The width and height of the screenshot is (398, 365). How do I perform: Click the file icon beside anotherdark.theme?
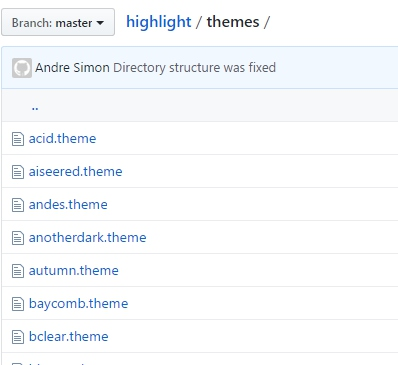(x=18, y=238)
